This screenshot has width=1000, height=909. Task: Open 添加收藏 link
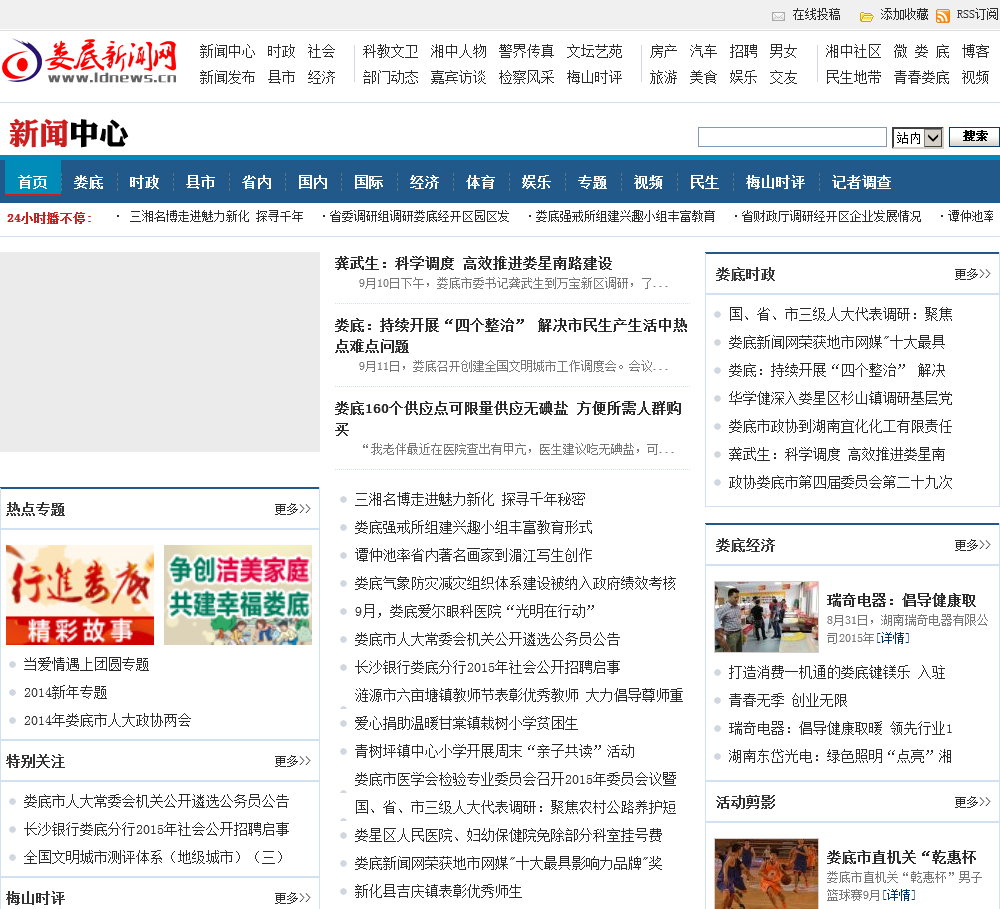pyautogui.click(x=904, y=15)
